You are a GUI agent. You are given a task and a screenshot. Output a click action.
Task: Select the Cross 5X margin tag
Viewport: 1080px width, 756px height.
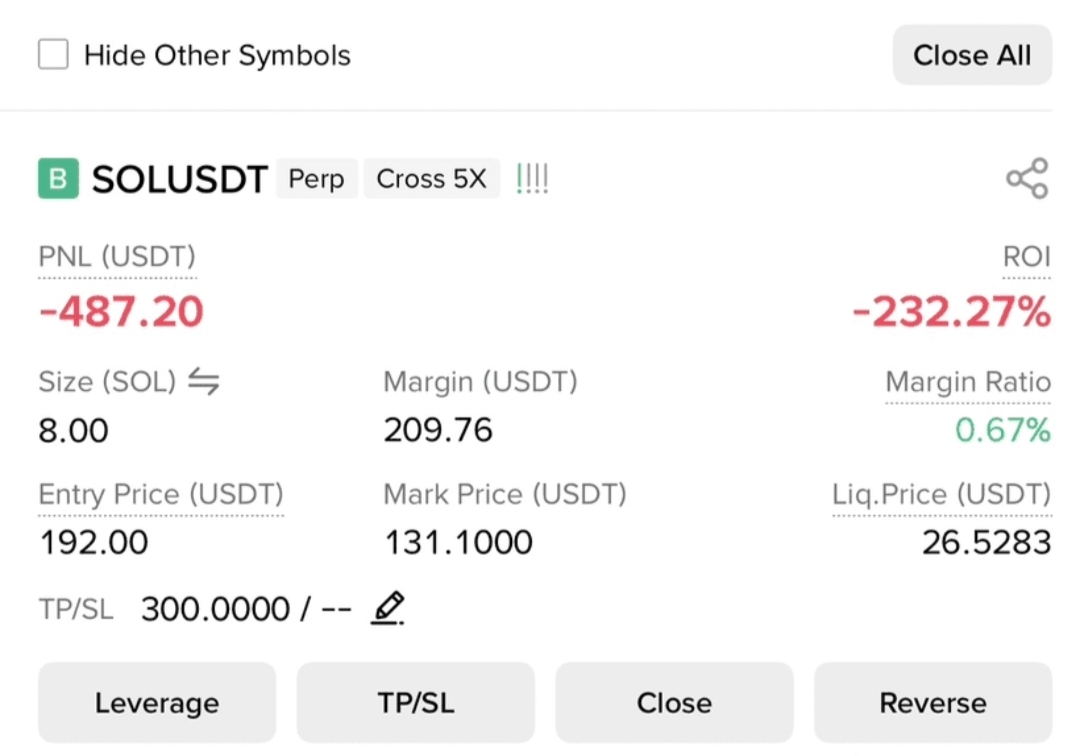(x=431, y=179)
